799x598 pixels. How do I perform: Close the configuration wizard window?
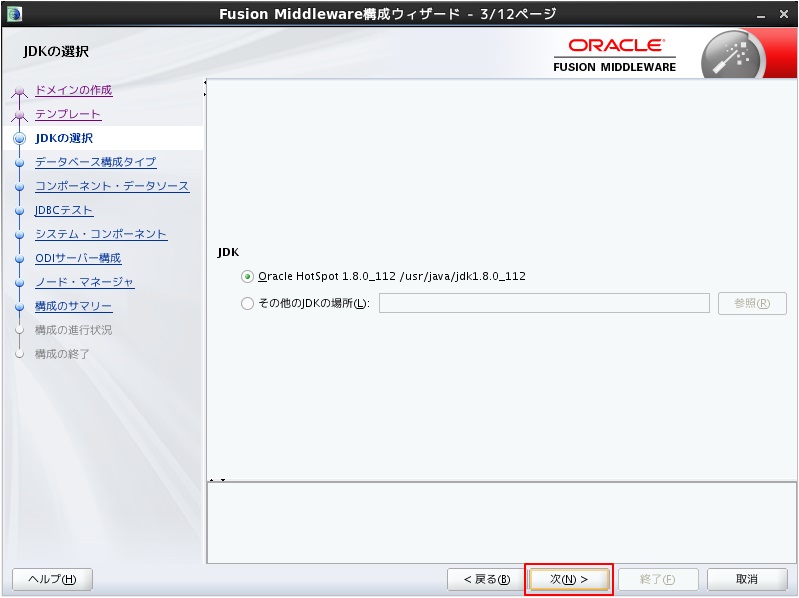point(784,14)
